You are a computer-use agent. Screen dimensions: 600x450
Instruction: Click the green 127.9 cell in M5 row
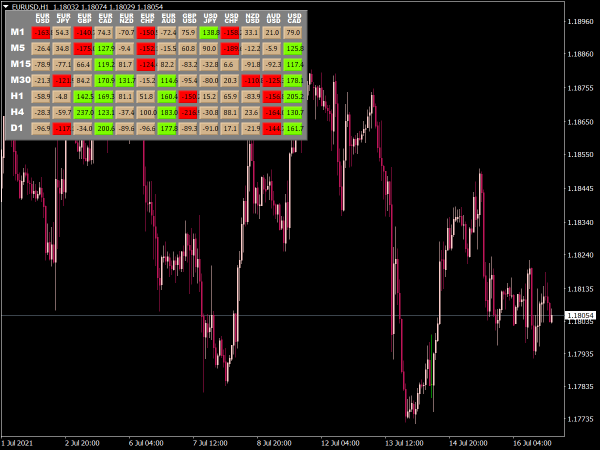[x=104, y=49]
